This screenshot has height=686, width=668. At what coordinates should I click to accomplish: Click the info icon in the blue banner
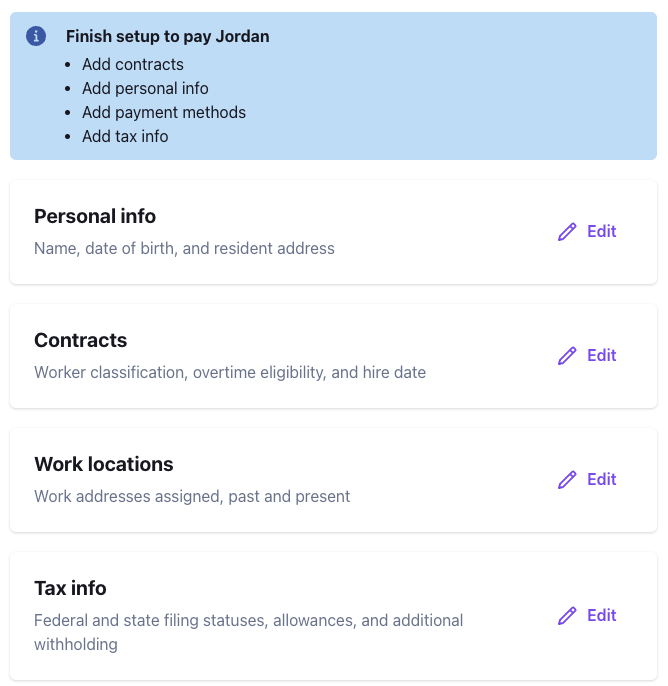pos(36,36)
